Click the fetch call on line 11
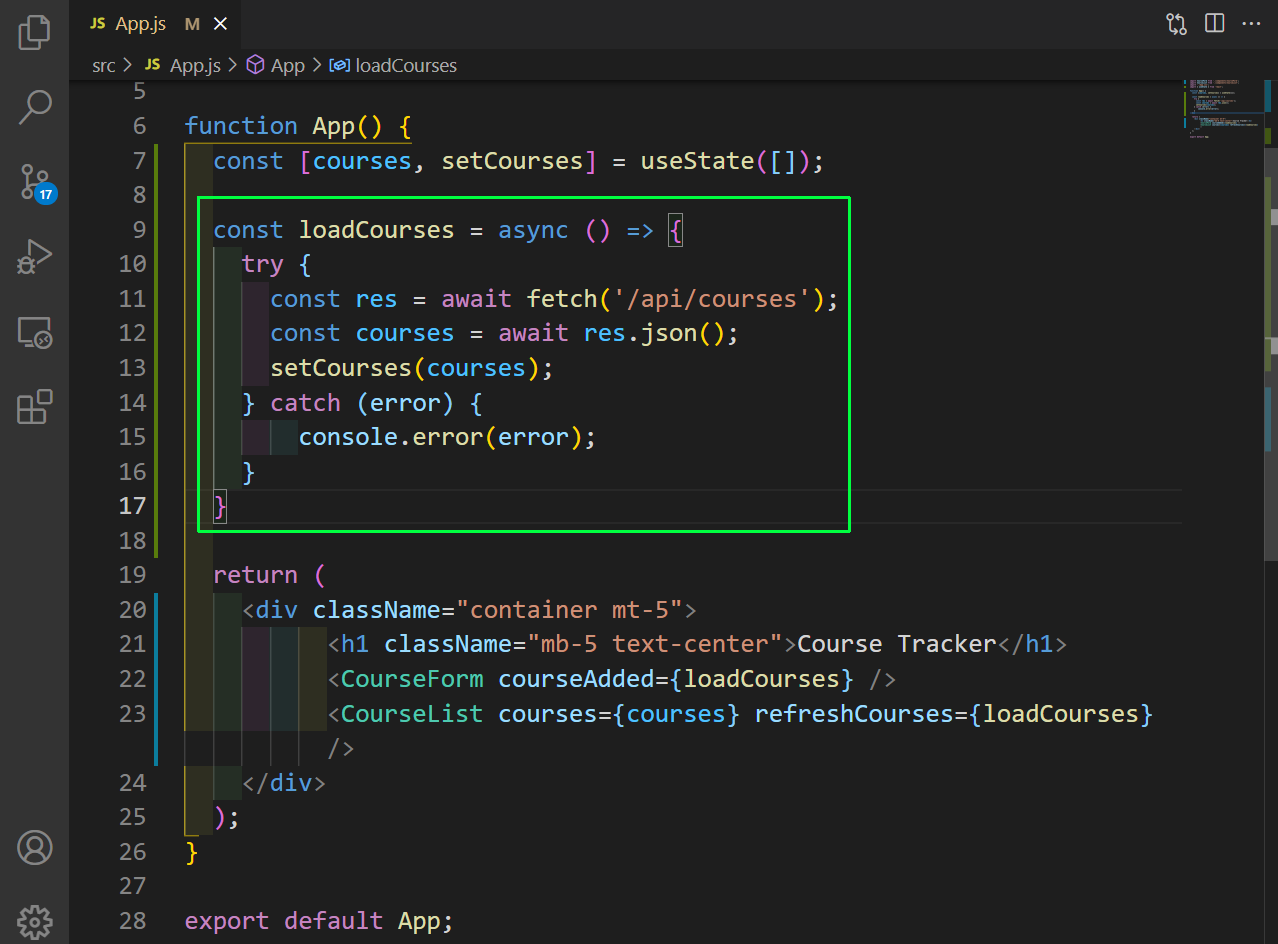The image size is (1278, 944). (562, 299)
